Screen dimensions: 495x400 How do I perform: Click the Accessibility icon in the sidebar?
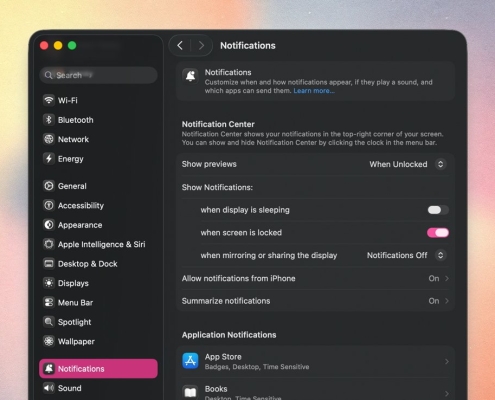coord(49,205)
